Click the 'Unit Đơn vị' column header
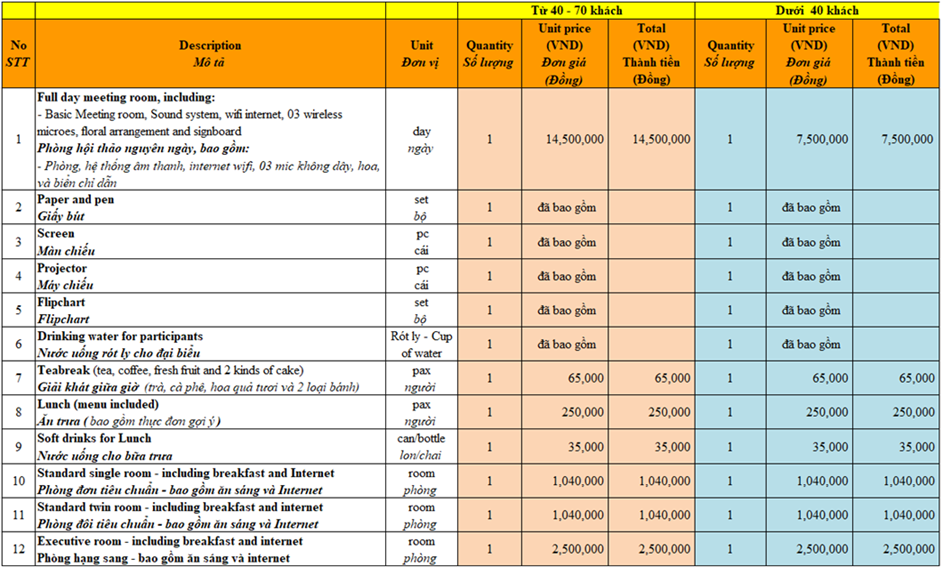 pyautogui.click(x=421, y=54)
